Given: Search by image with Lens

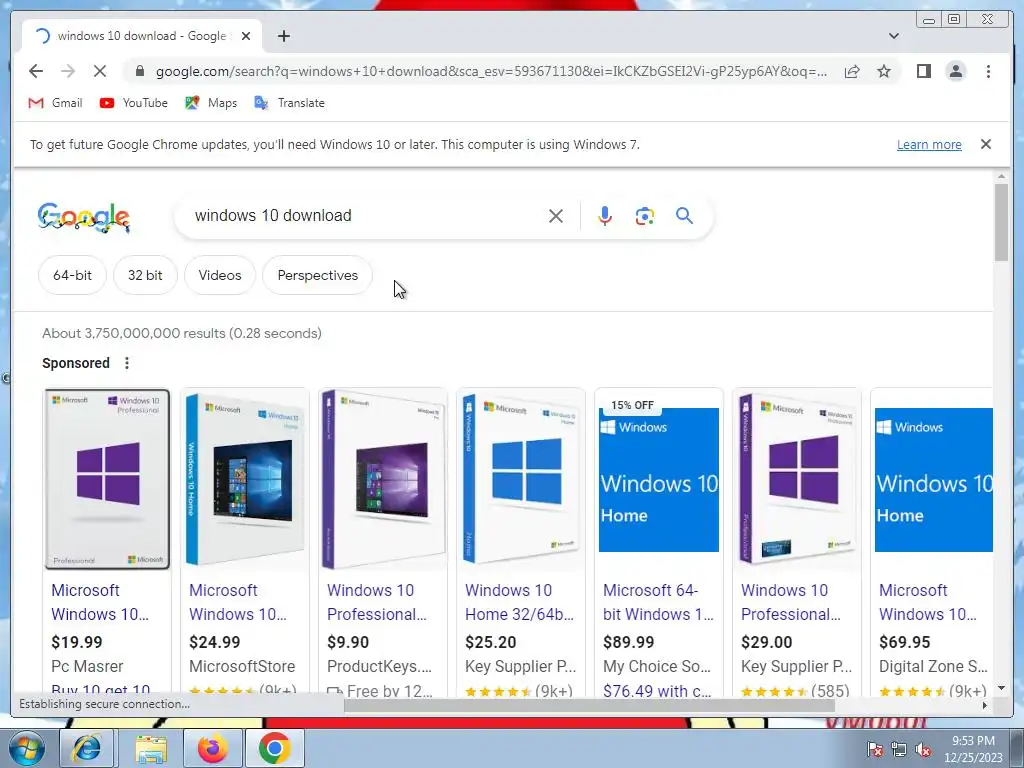Looking at the screenshot, I should tap(645, 216).
